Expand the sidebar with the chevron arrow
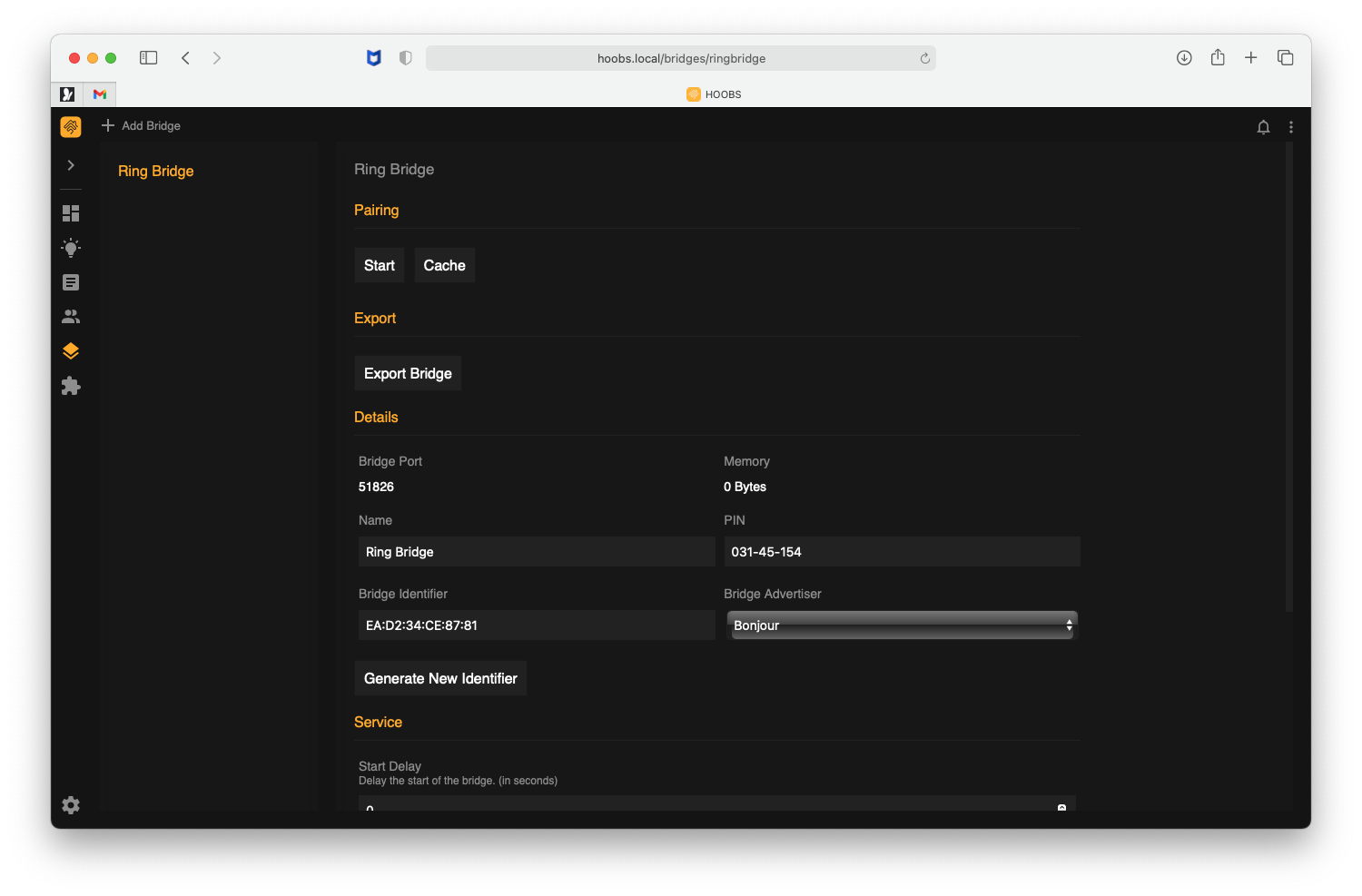The width and height of the screenshot is (1362, 896). tap(70, 164)
